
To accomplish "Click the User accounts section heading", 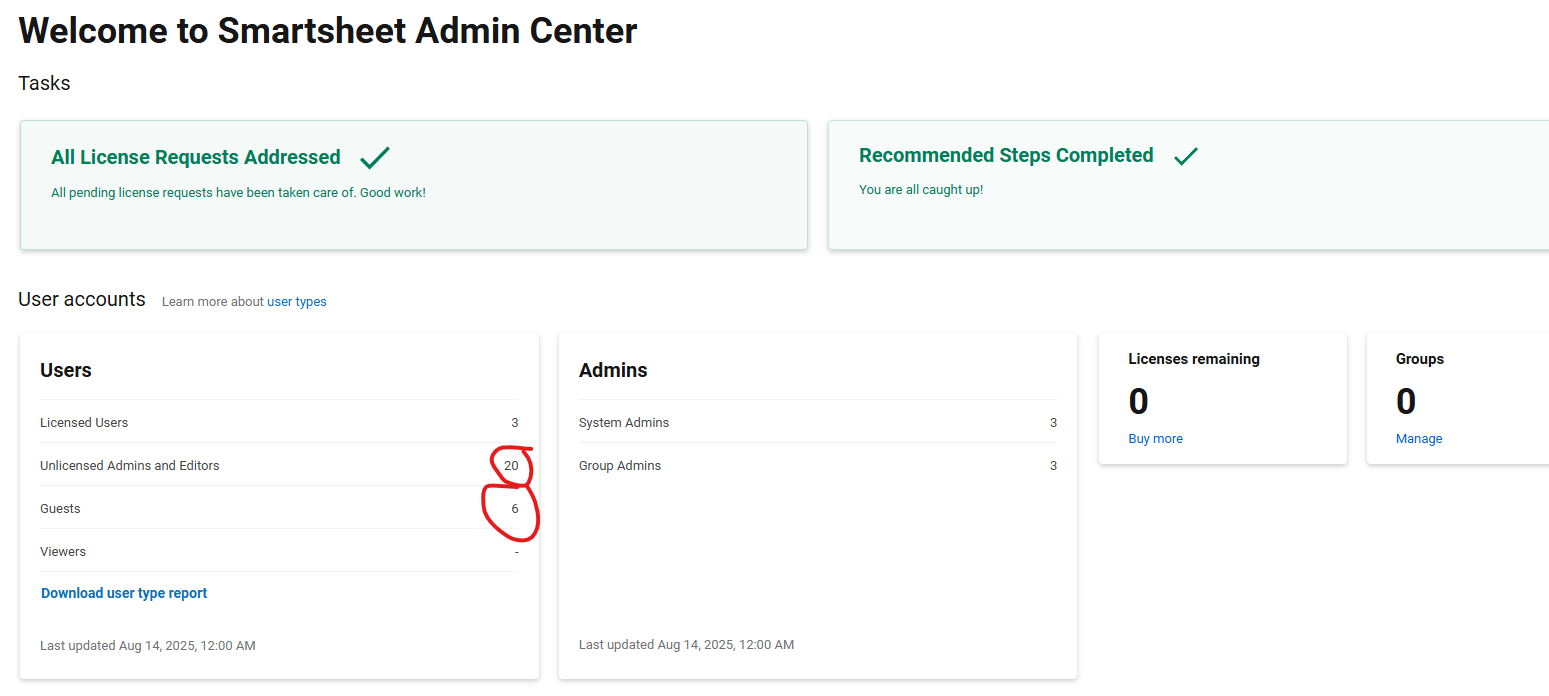I will pyautogui.click(x=82, y=299).
